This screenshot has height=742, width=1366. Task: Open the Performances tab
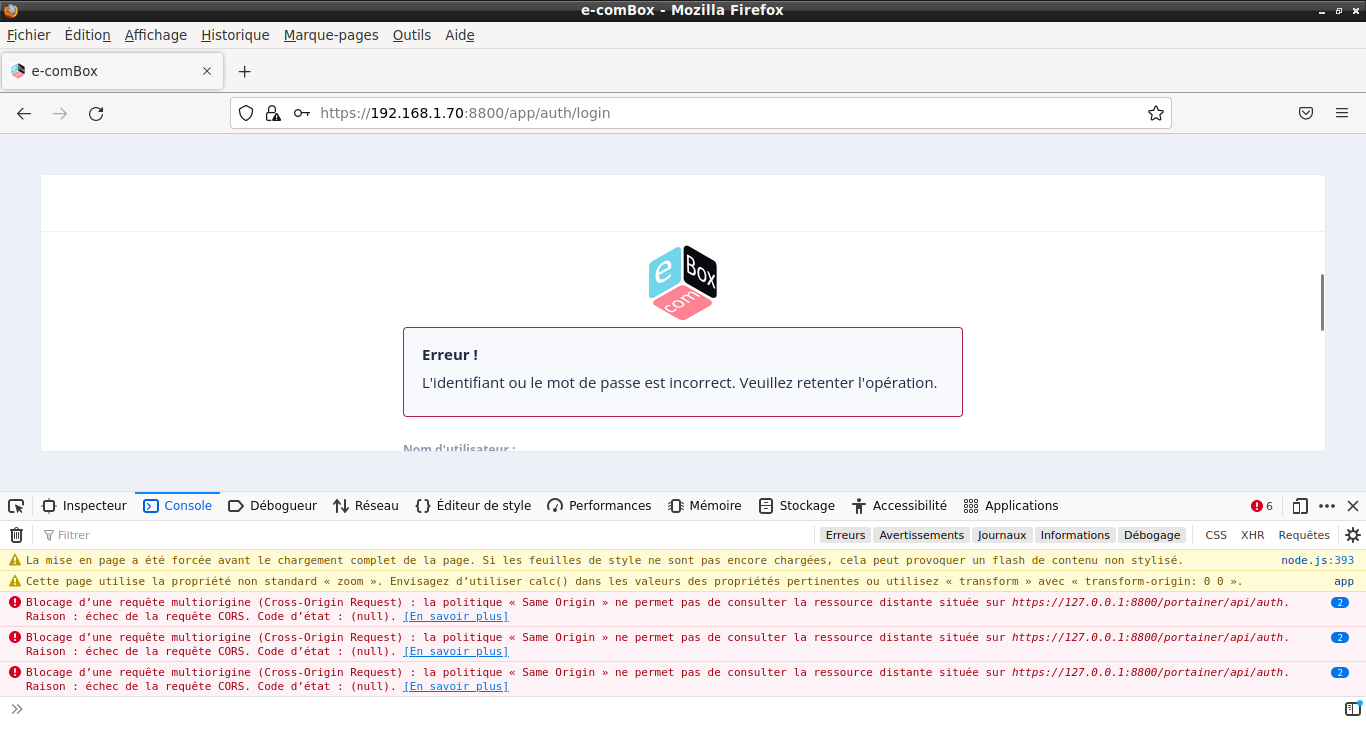pyautogui.click(x=599, y=506)
